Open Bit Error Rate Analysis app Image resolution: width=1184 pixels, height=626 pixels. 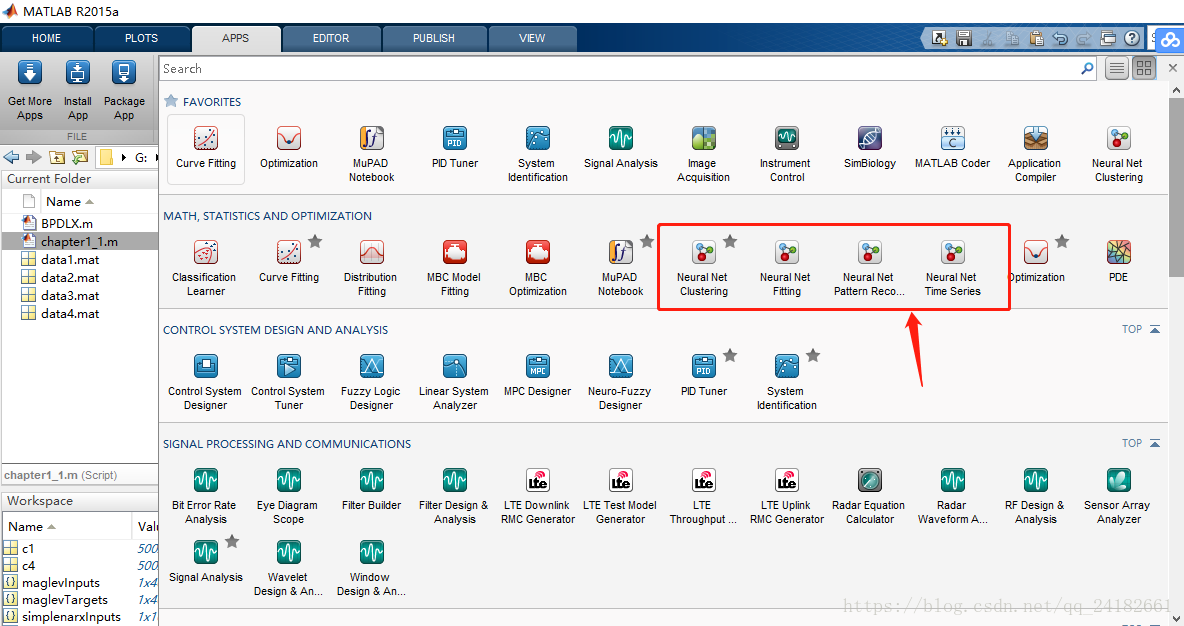[x=205, y=497]
